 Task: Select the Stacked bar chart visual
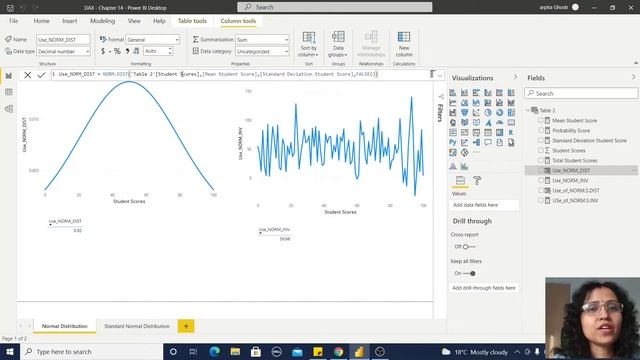click(x=453, y=93)
